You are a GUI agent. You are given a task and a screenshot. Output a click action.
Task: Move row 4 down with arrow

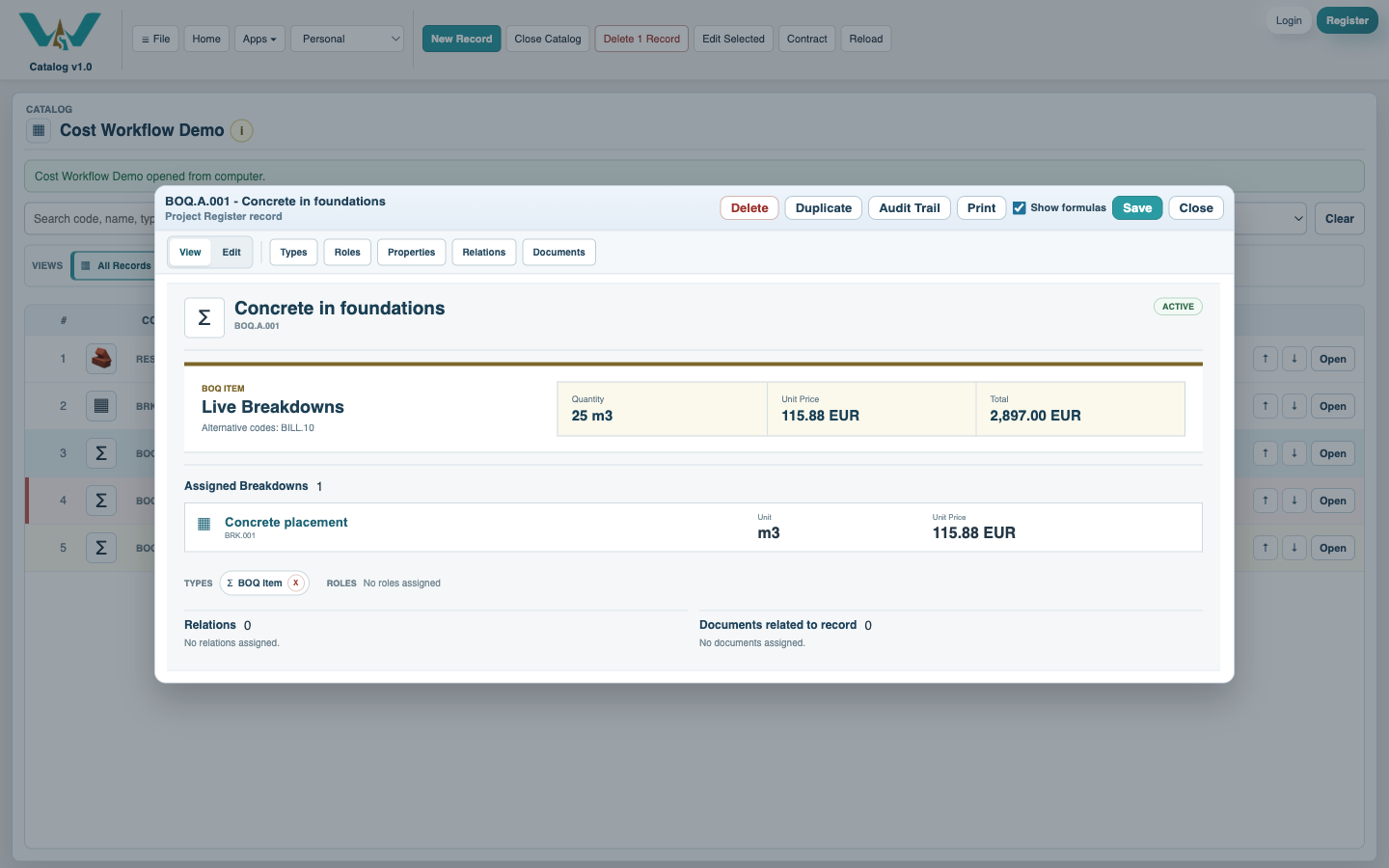pyautogui.click(x=1294, y=501)
